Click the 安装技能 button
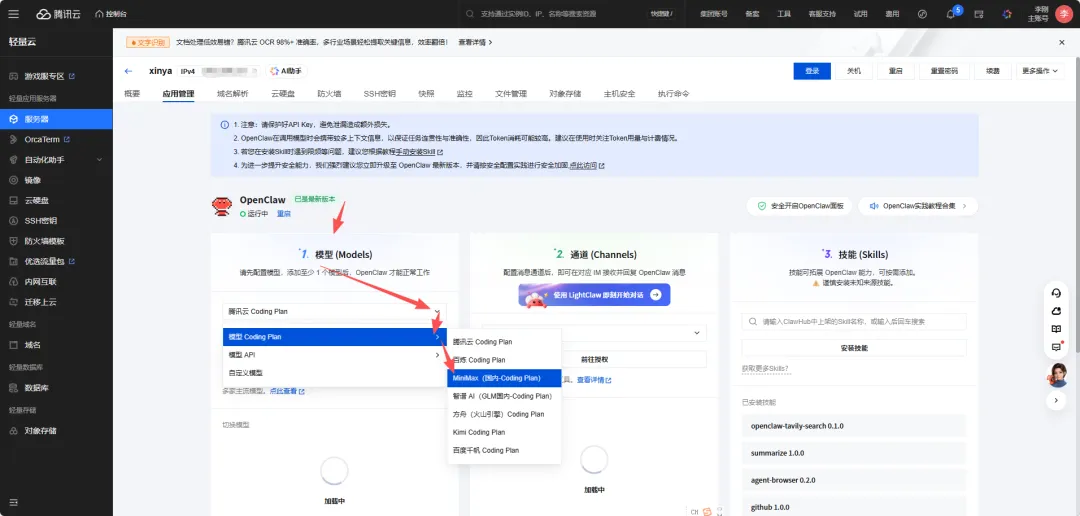Viewport: 1080px width, 516px height. pyautogui.click(x=854, y=348)
